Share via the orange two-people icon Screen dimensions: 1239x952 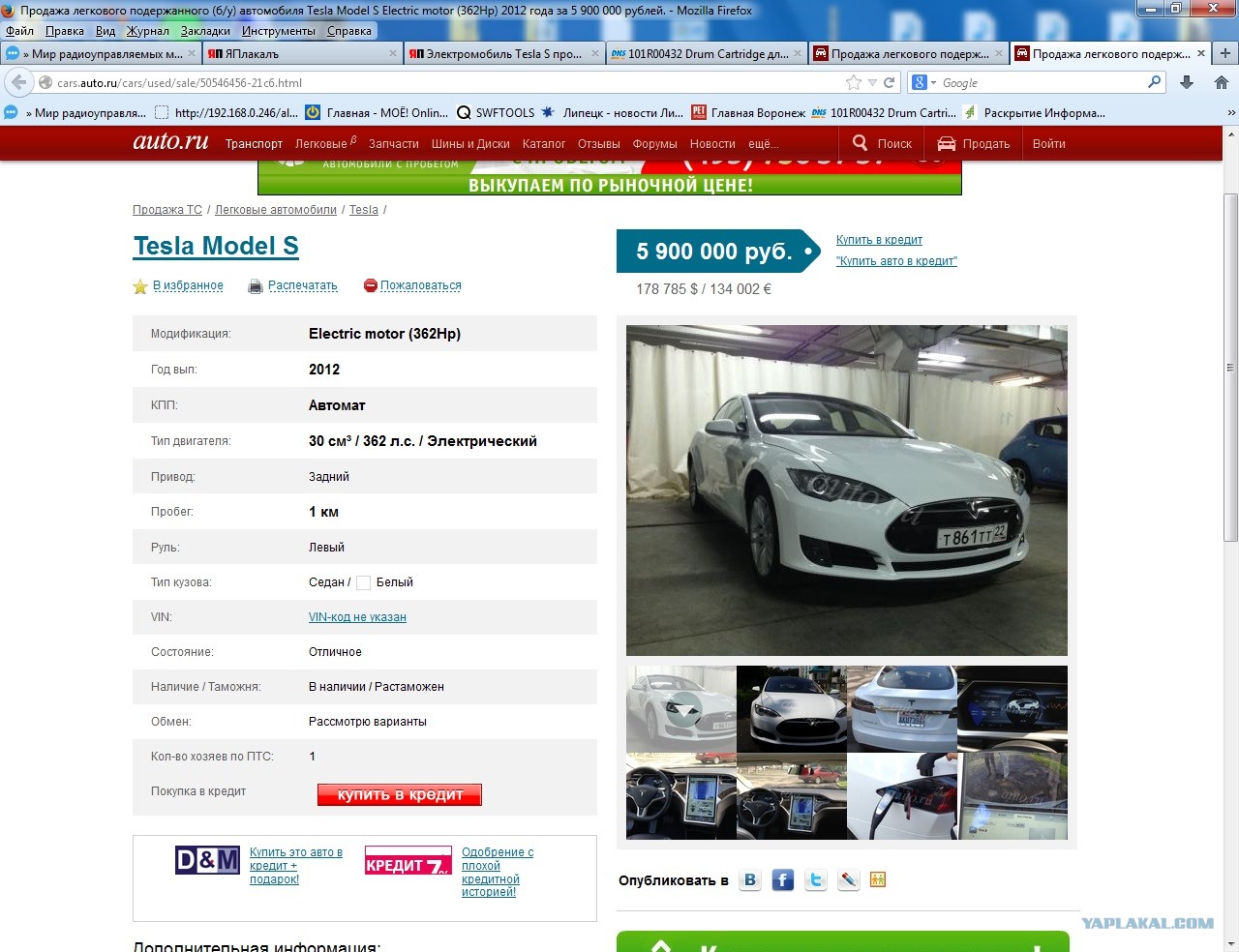(x=878, y=879)
